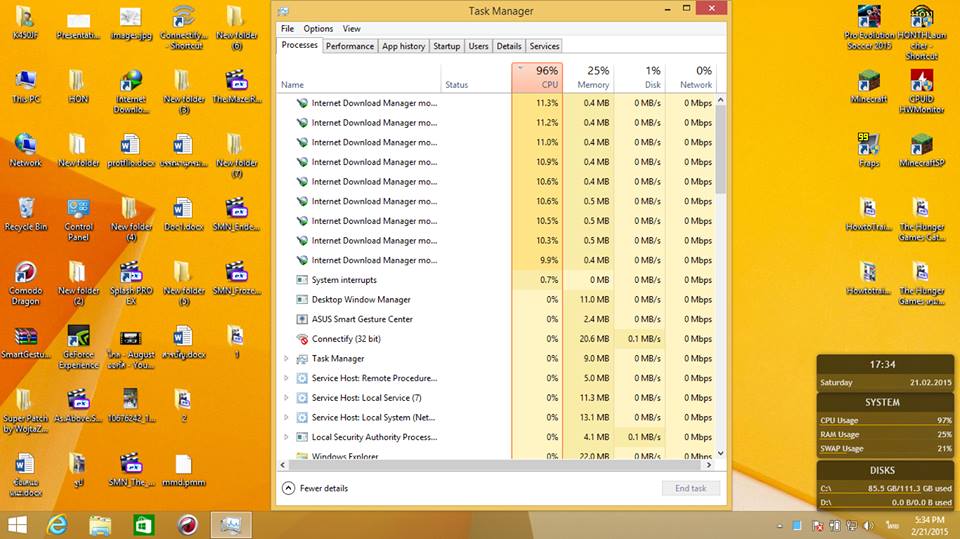The width and height of the screenshot is (960, 539).
Task: Switch to the Performance tab
Action: [350, 46]
